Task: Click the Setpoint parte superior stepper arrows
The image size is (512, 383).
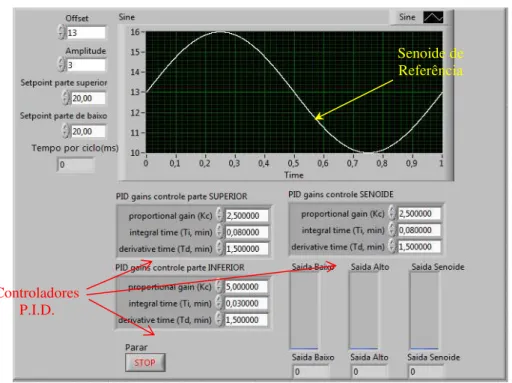Action: [66, 97]
